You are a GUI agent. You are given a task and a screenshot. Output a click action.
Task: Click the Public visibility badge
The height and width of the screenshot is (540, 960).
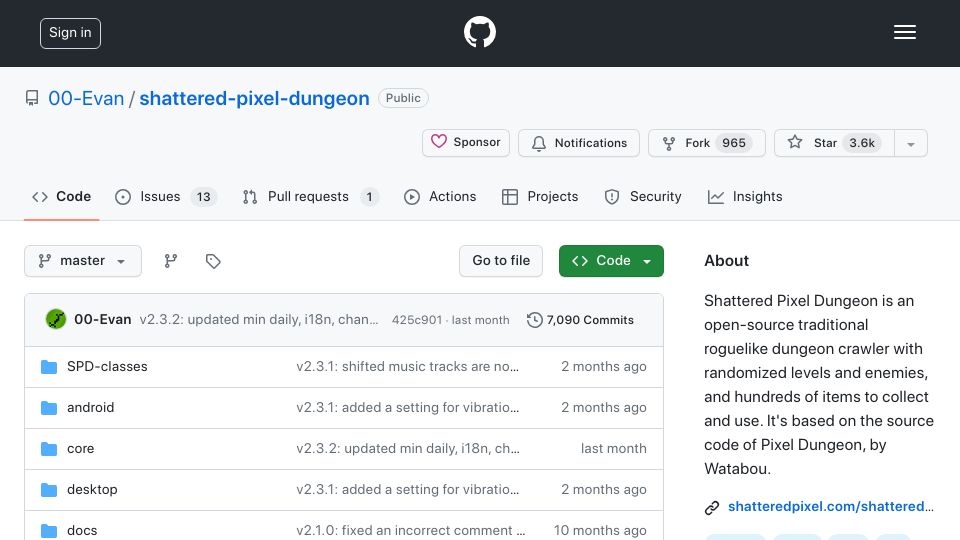click(403, 98)
